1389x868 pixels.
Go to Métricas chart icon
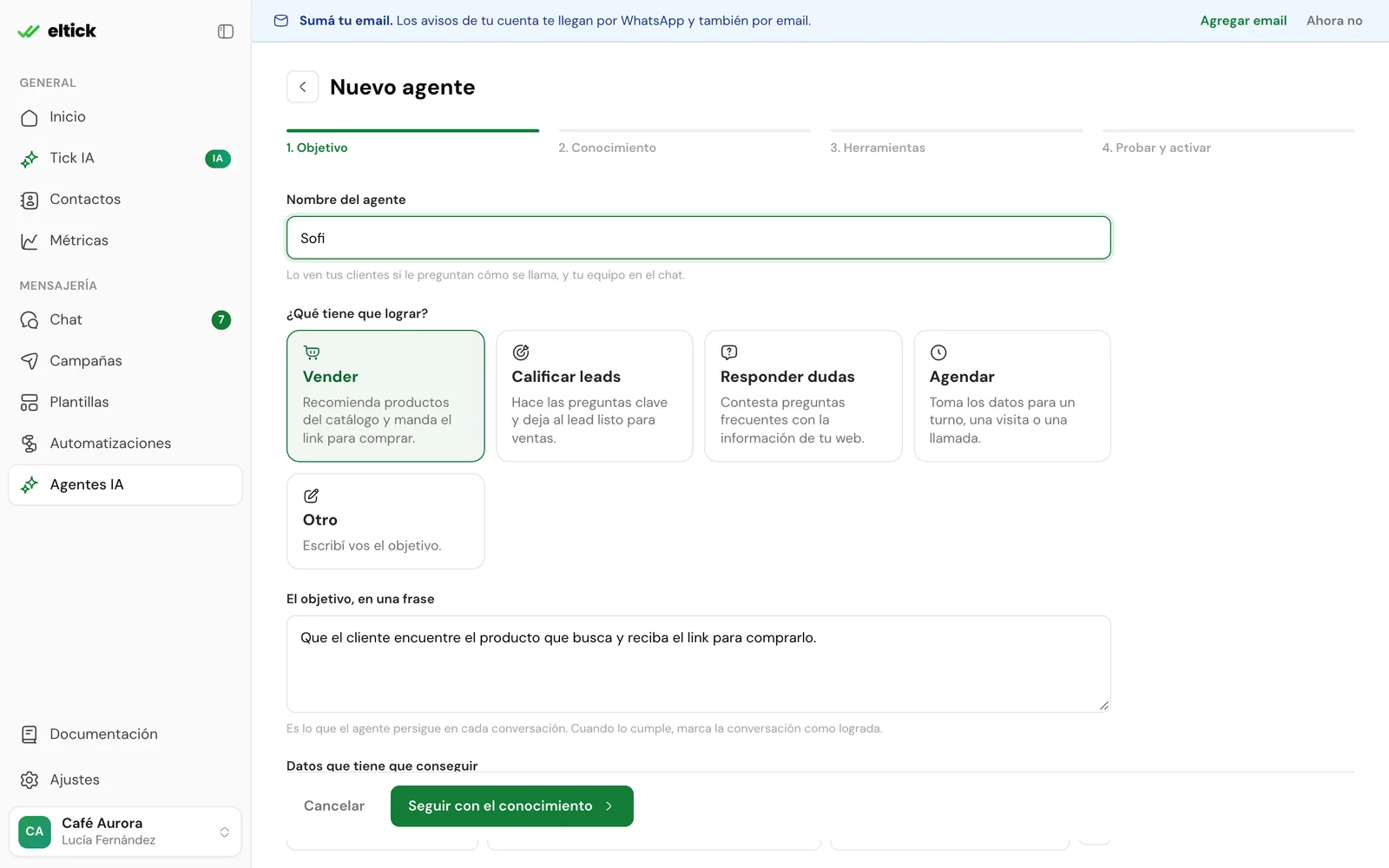click(30, 241)
